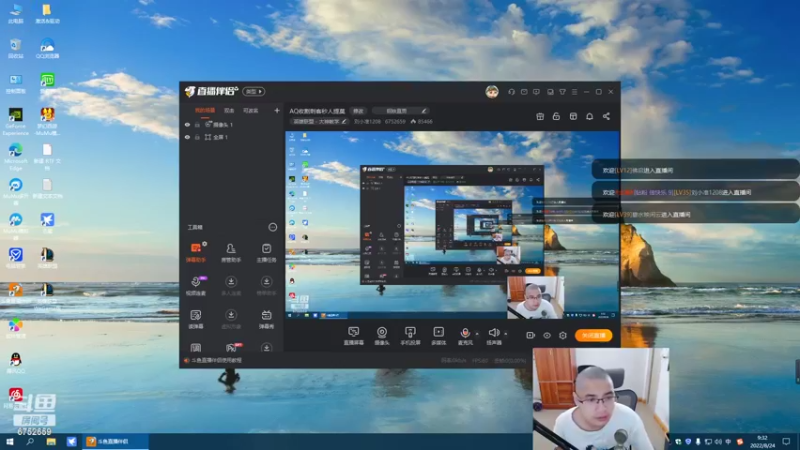800x450 pixels.
Task: Open stream settings gear icon
Action: [563, 335]
